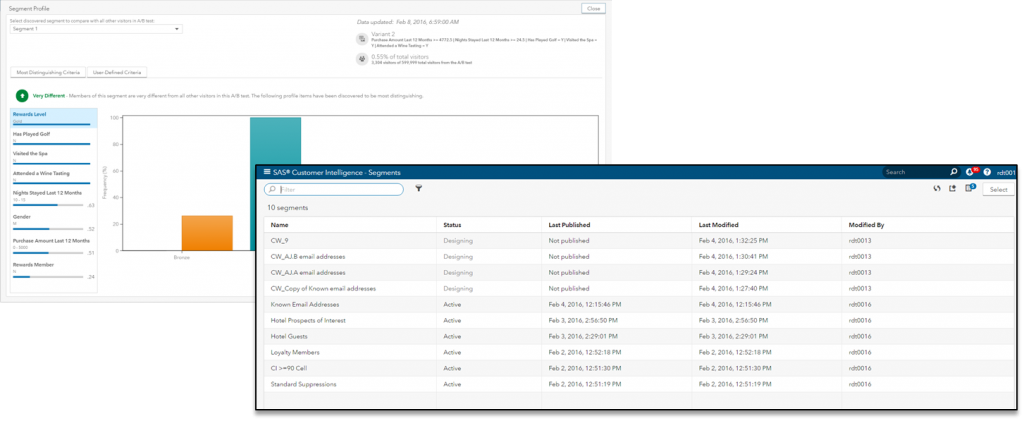Open Loyalty Members segment
Image resolution: width=1024 pixels, height=421 pixels.
295,352
